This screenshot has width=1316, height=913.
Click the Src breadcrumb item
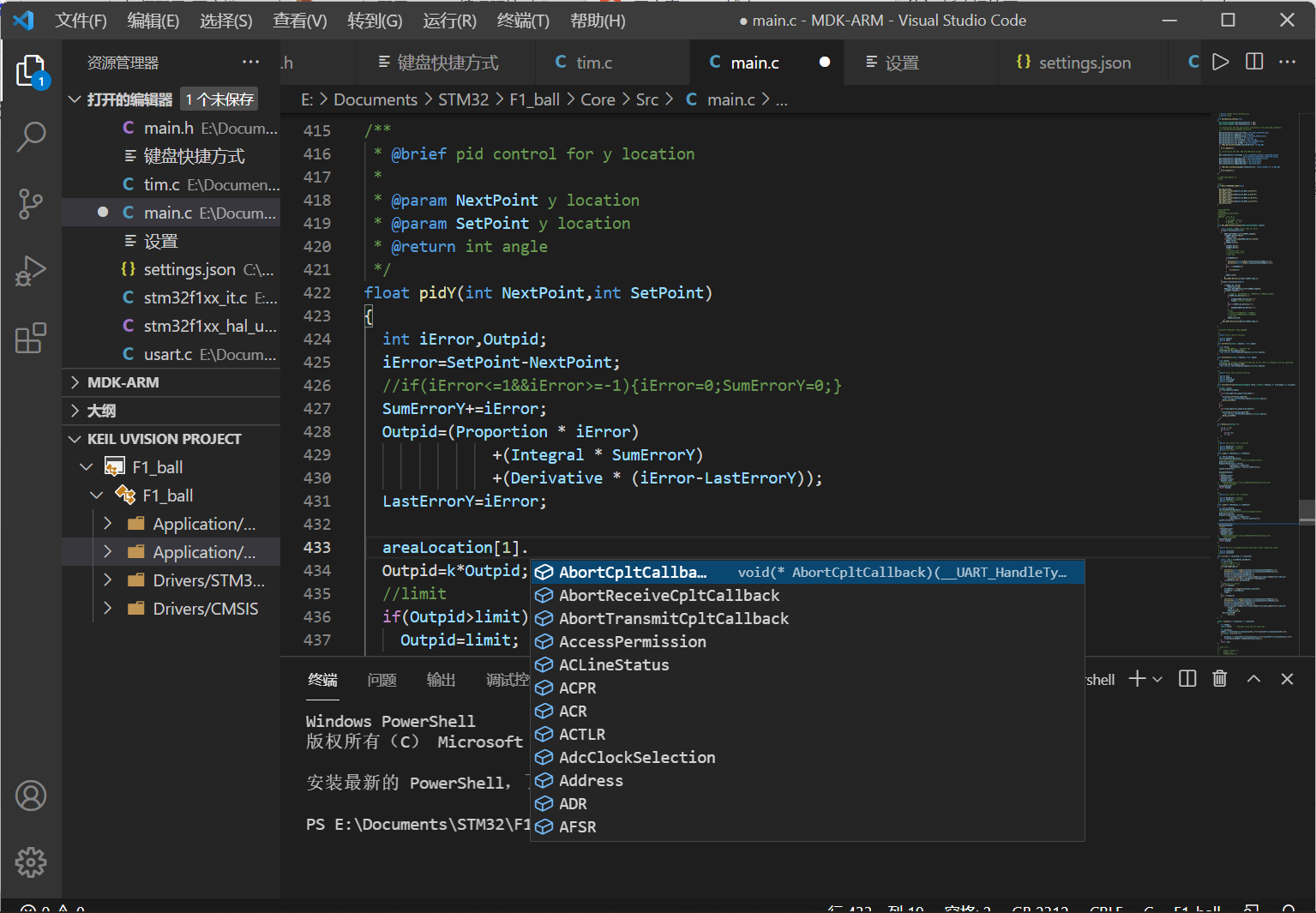pyautogui.click(x=647, y=99)
